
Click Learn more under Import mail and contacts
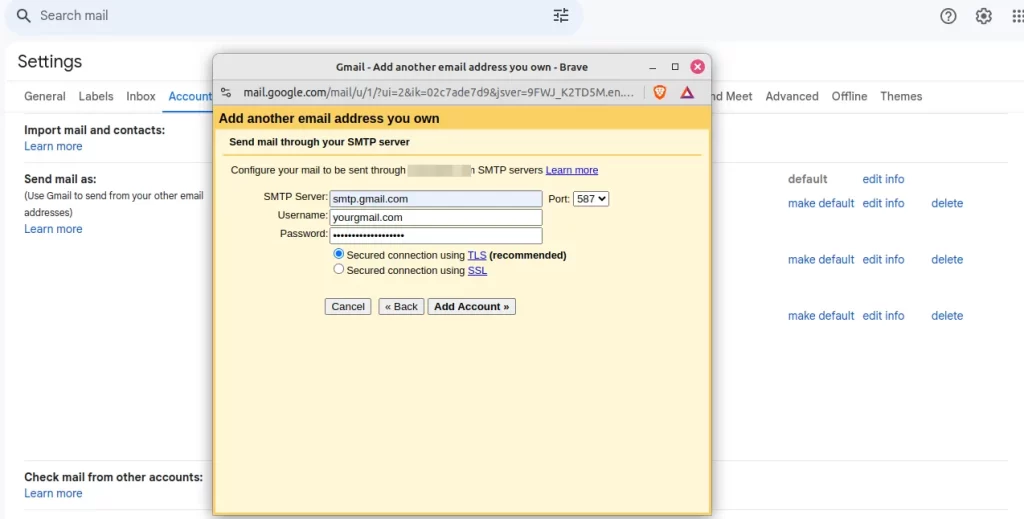53,146
